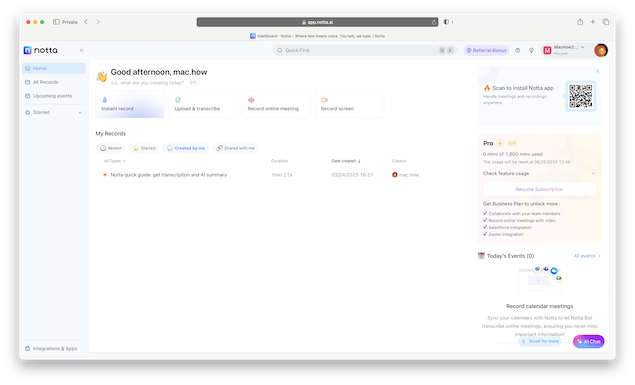Expand Check feature usage

click(x=539, y=173)
